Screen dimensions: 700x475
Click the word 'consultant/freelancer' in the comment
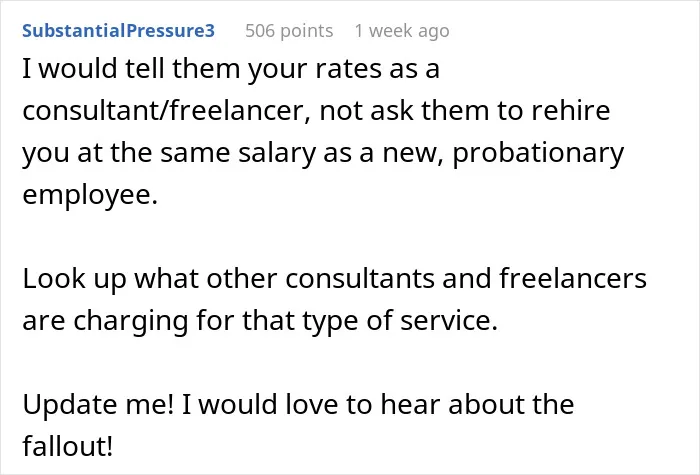pos(163,110)
